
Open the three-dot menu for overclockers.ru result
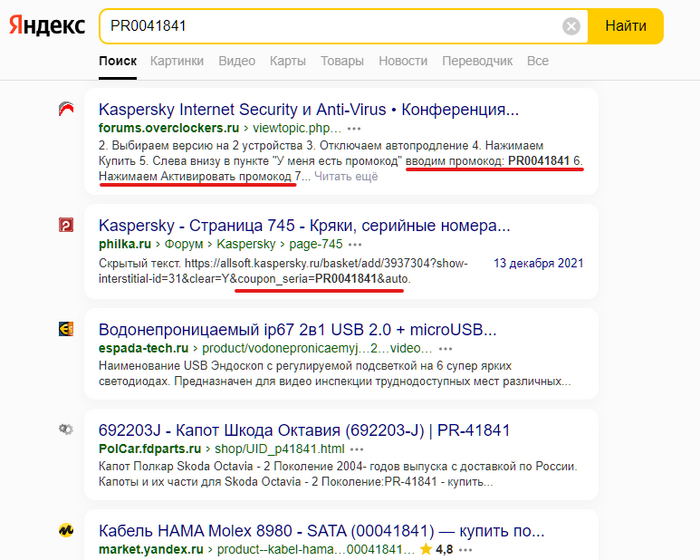tap(355, 129)
